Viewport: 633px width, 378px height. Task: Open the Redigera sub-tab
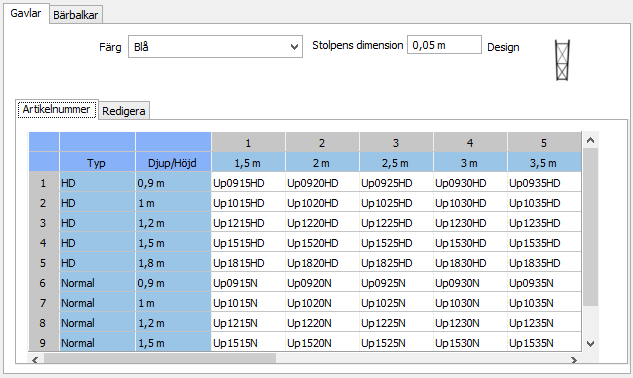tap(124, 111)
